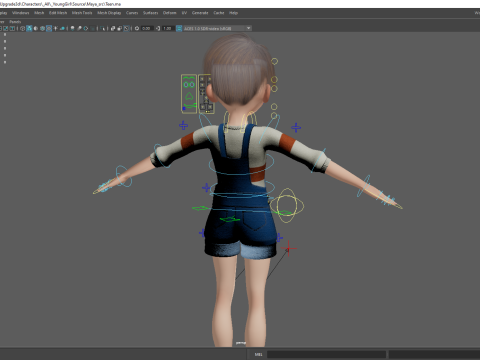Select the green eyes control in face panel
This screenshot has width=480, height=360.
[x=189, y=85]
